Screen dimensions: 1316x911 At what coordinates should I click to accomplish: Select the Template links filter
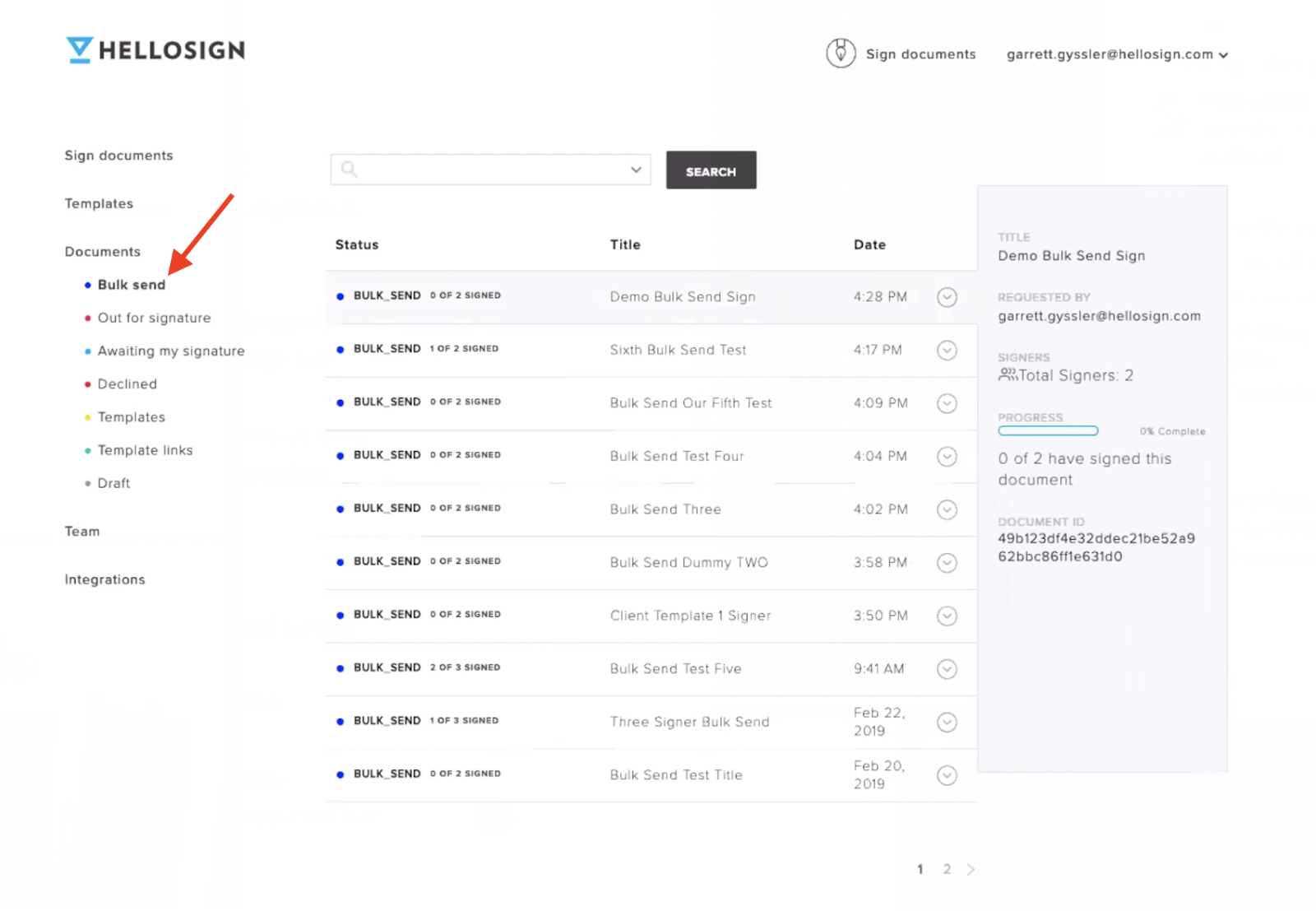point(145,450)
